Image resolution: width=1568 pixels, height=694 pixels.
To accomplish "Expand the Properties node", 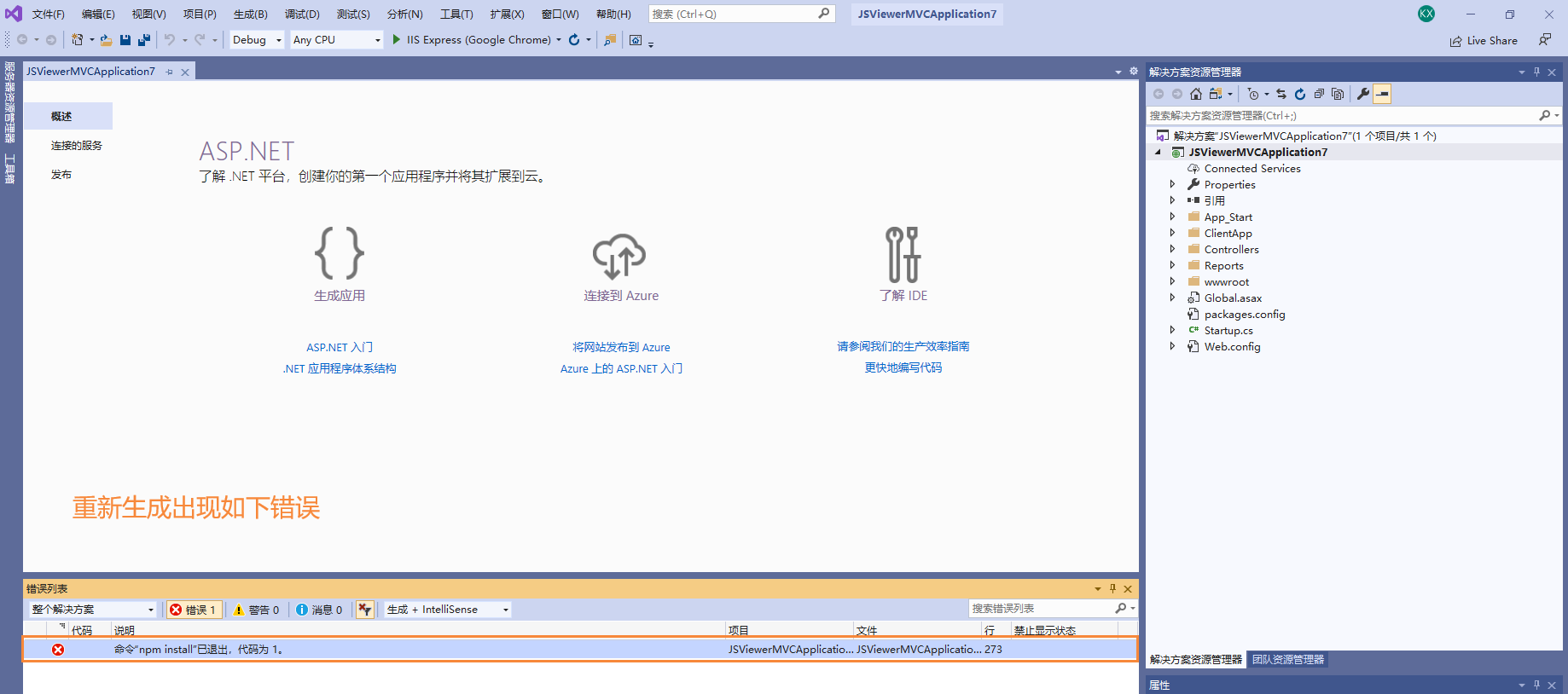I will click(x=1172, y=184).
